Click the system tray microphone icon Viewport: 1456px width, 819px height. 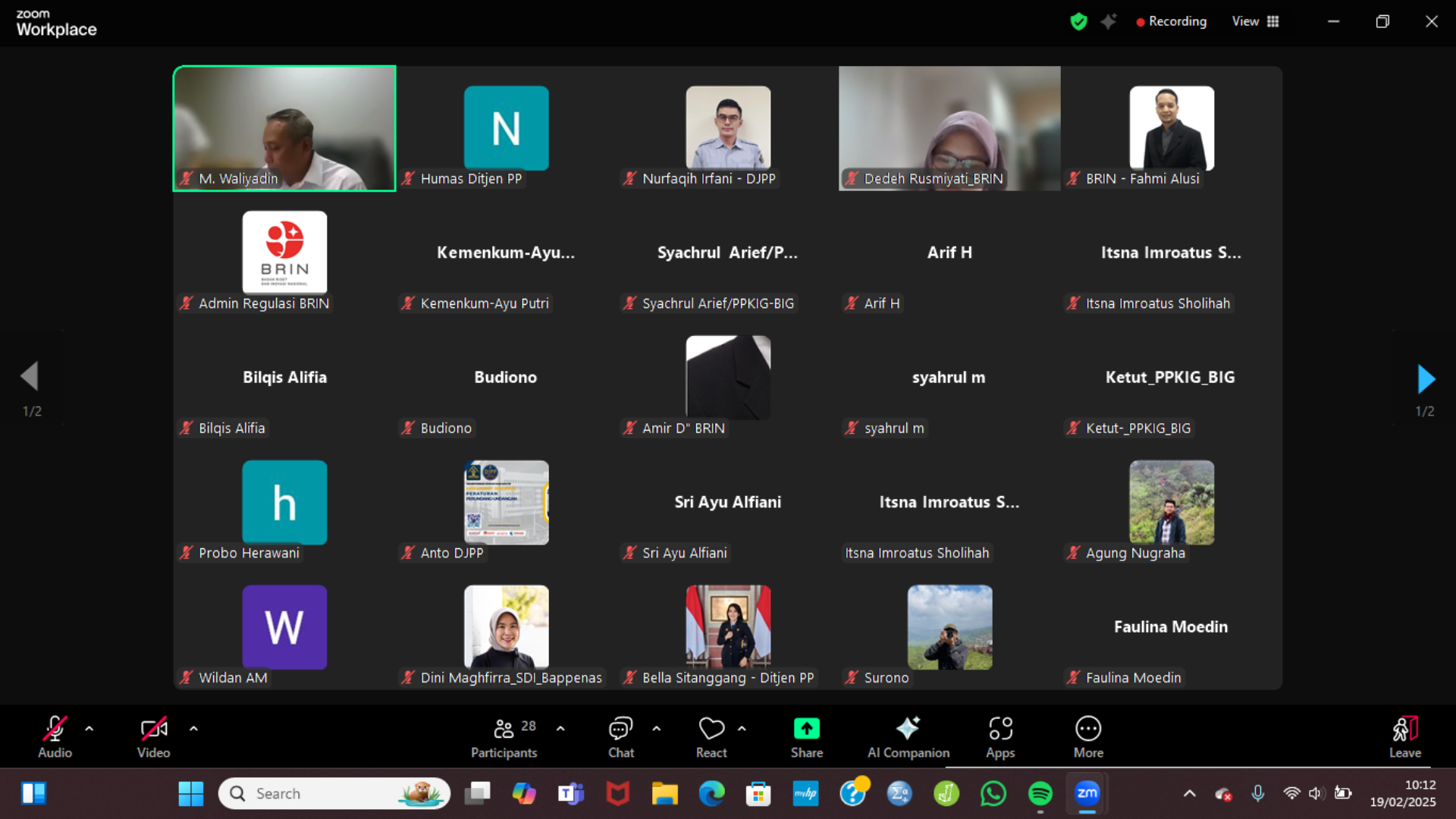coord(1258,794)
